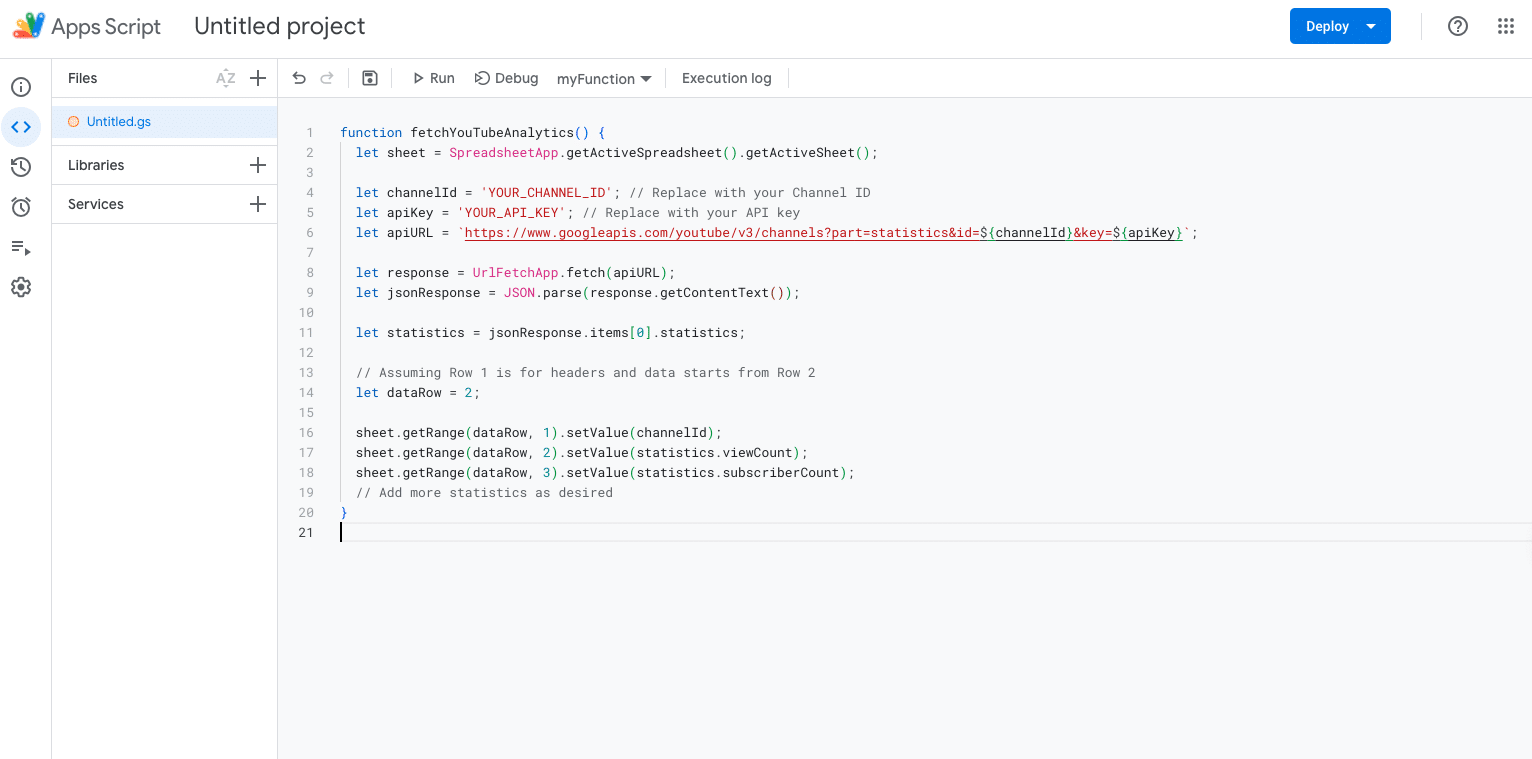Click the Undo arrow icon
1532x759 pixels.
click(299, 78)
